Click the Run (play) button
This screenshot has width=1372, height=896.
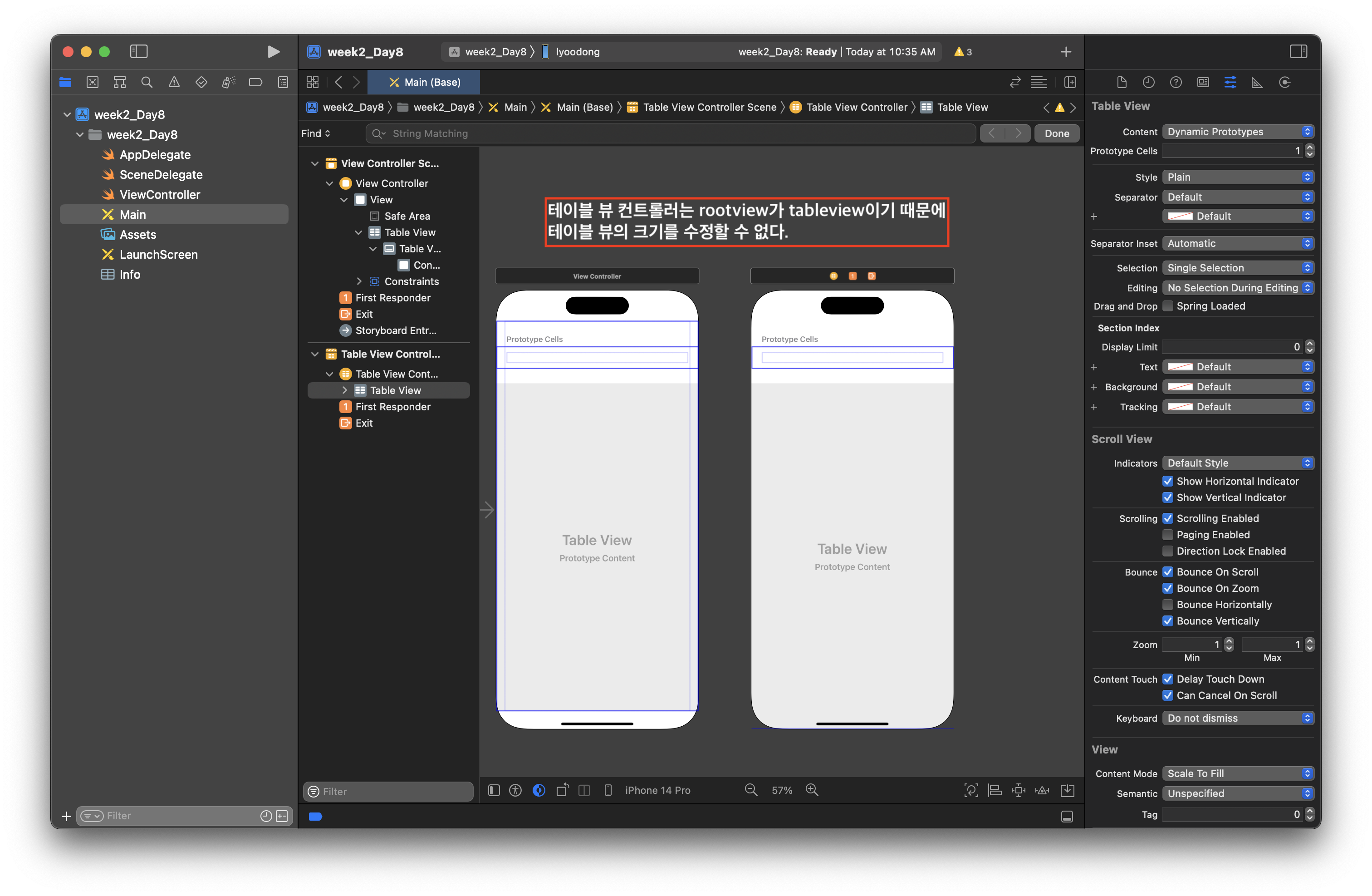(273, 52)
